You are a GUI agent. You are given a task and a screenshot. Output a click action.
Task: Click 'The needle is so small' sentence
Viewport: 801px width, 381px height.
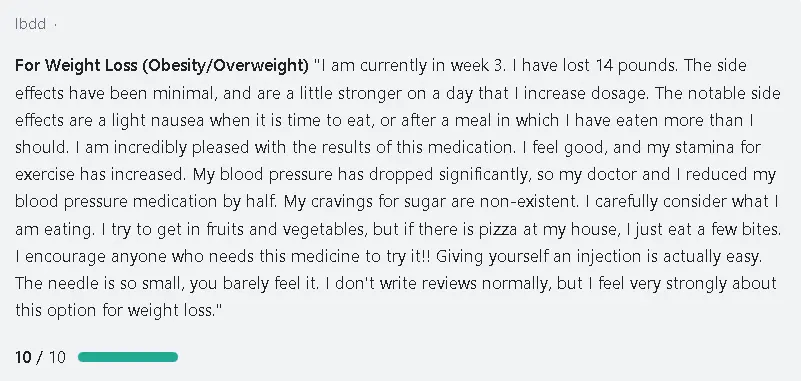tap(100, 283)
